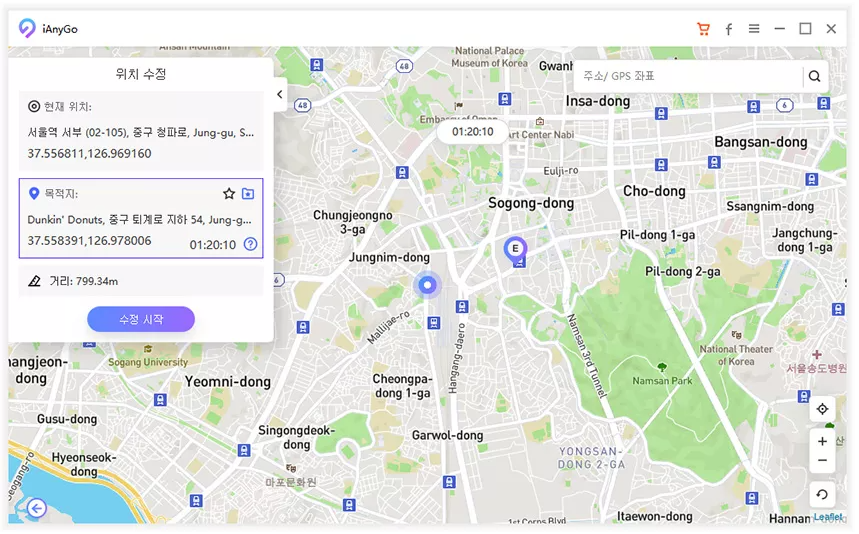Viewport: 859px width, 534px height.
Task: Open the saved favorites folder icon
Action: click(x=248, y=193)
